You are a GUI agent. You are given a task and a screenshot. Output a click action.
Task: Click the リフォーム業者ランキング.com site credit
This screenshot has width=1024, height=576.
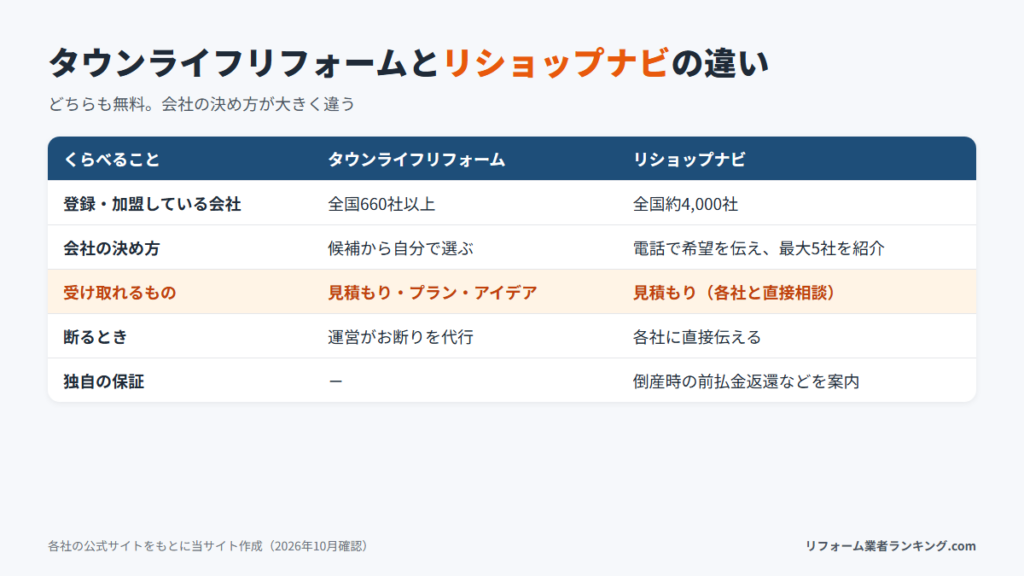point(890,546)
